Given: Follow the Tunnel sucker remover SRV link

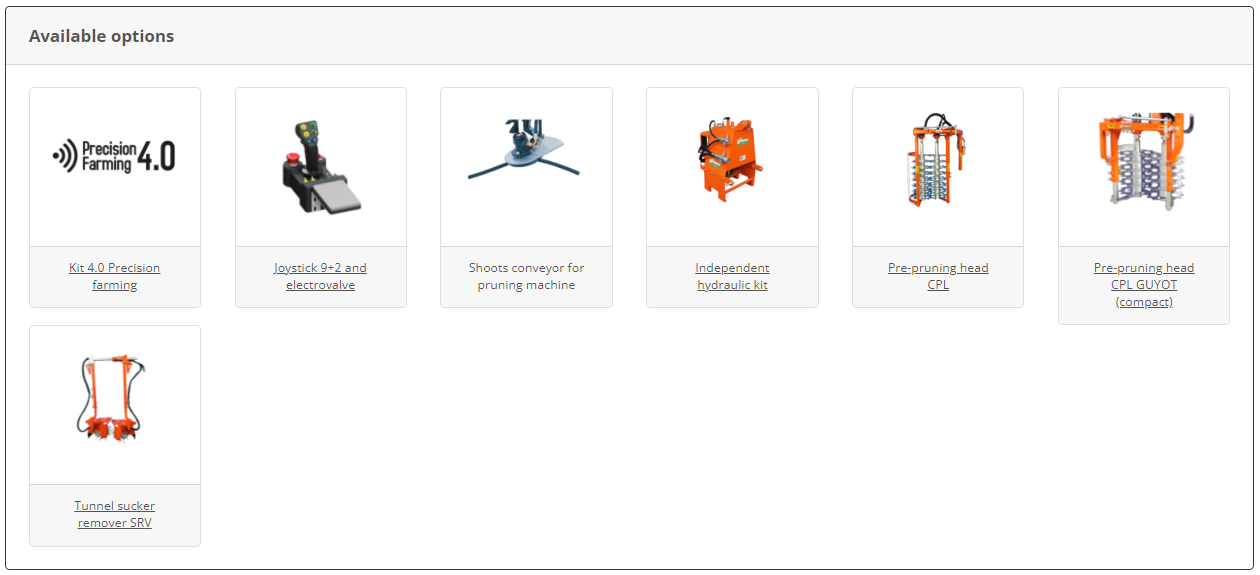Looking at the screenshot, I should (x=115, y=514).
